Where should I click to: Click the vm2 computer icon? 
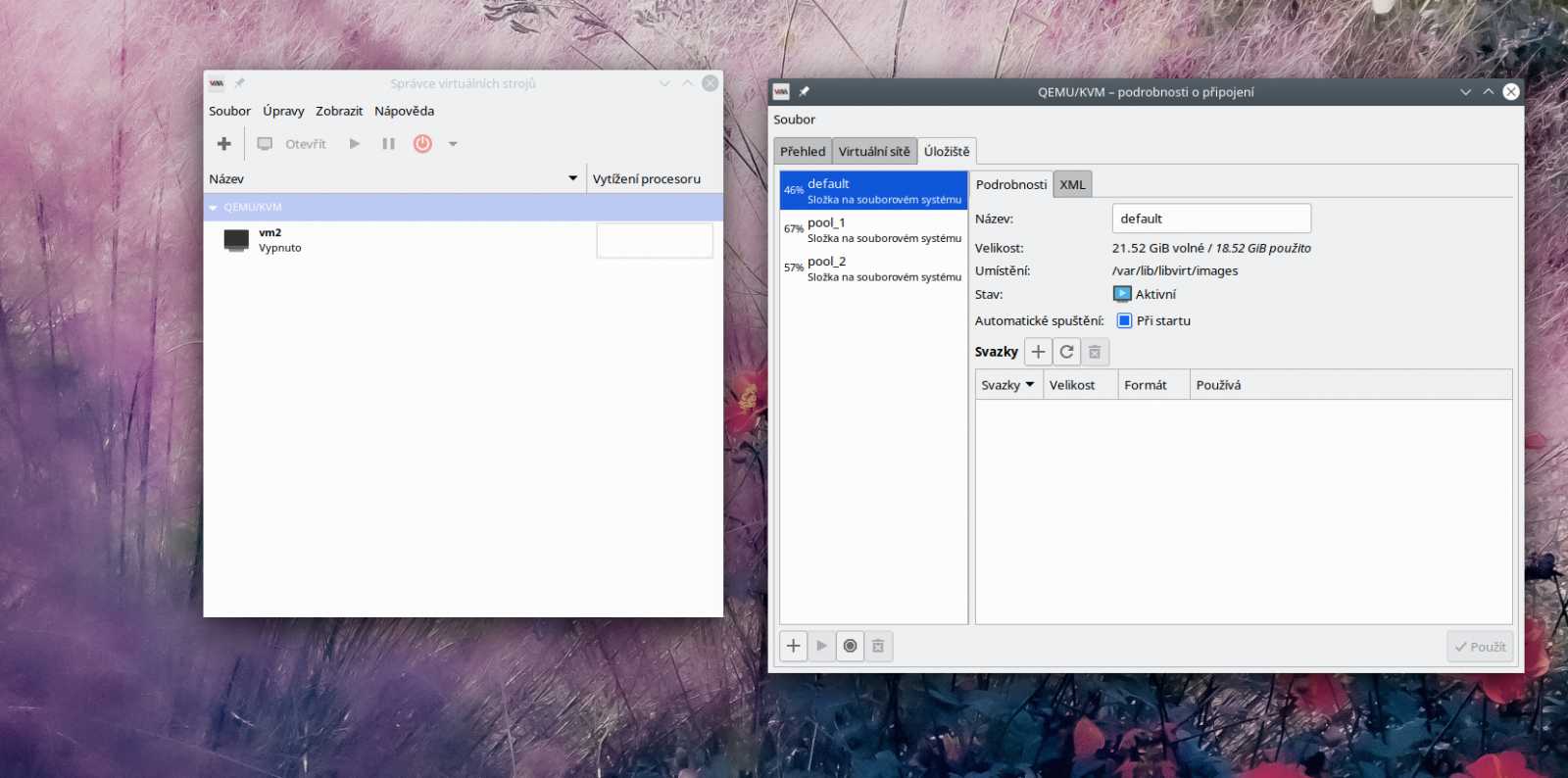236,240
